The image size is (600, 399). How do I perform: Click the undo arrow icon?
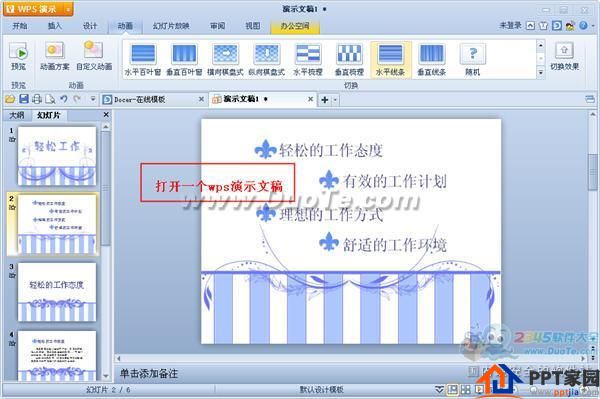point(64,99)
